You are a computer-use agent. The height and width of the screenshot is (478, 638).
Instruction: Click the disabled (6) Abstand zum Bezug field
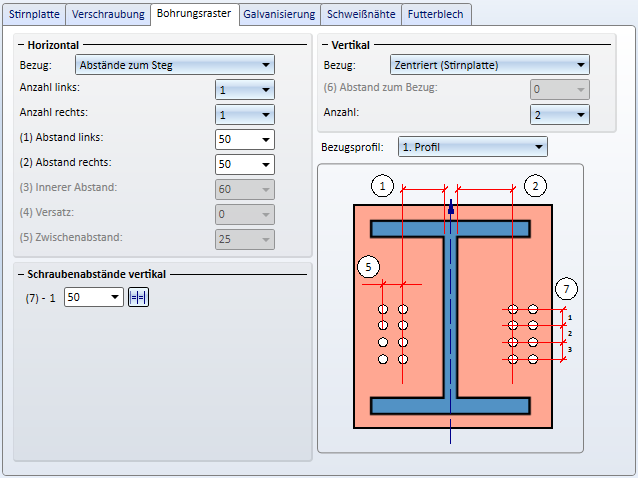tap(560, 89)
